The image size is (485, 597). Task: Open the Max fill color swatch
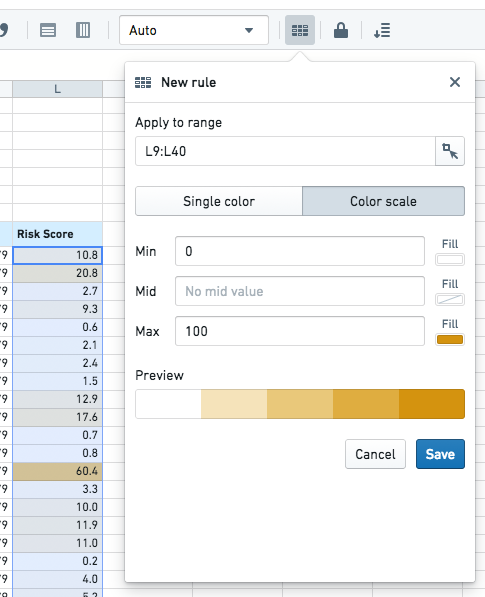click(450, 340)
